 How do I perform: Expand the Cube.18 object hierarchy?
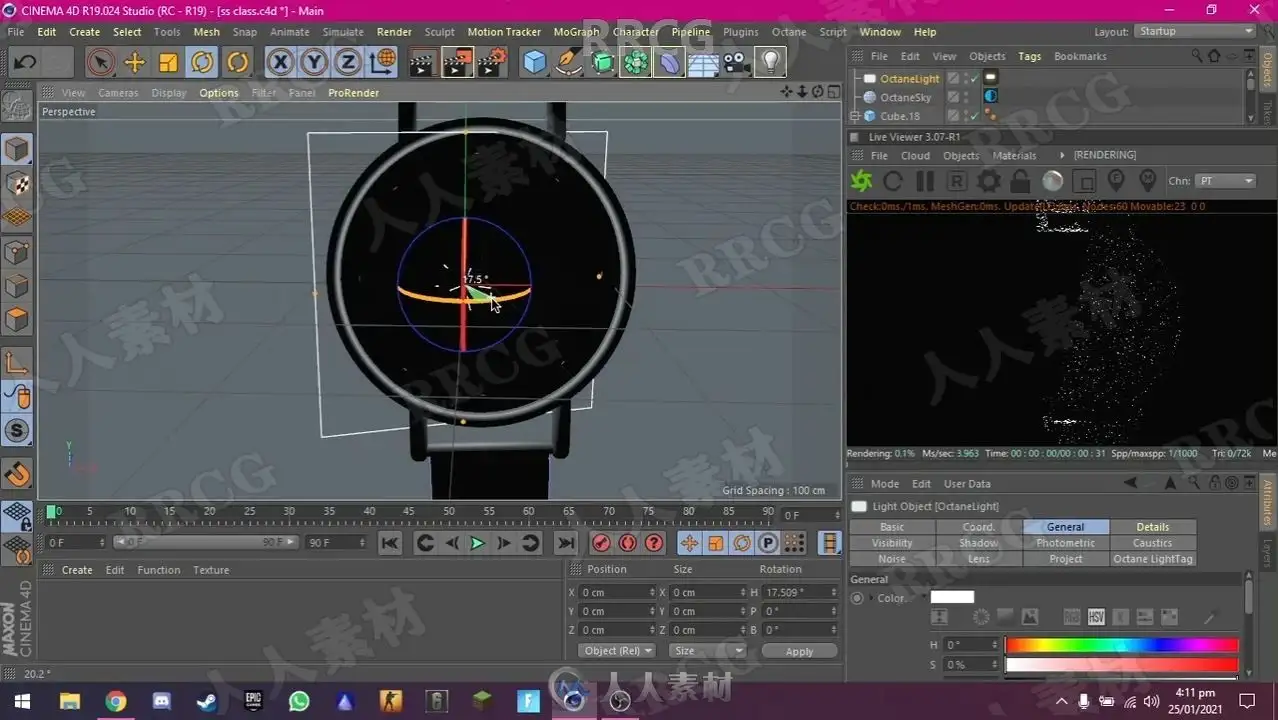[856, 116]
